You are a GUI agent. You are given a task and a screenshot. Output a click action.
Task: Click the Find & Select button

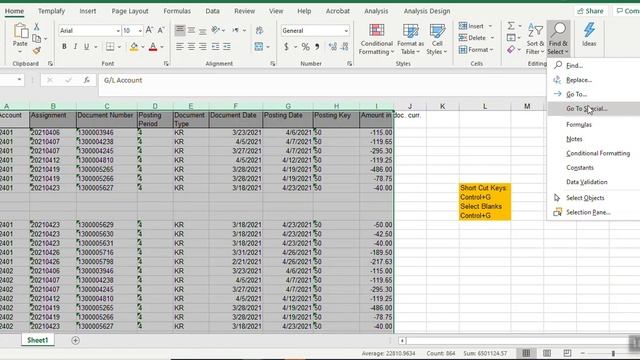pyautogui.click(x=558, y=39)
